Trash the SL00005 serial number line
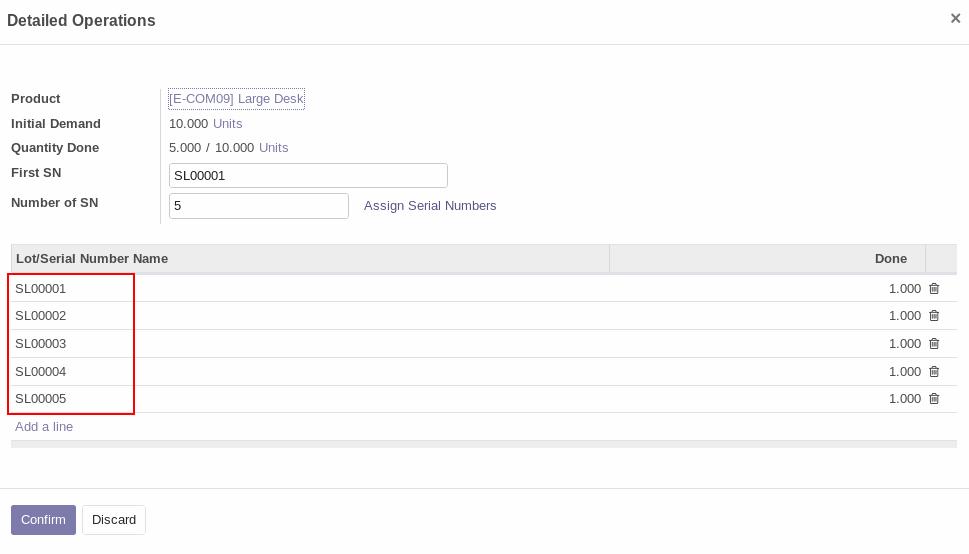969x554 pixels. click(934, 399)
